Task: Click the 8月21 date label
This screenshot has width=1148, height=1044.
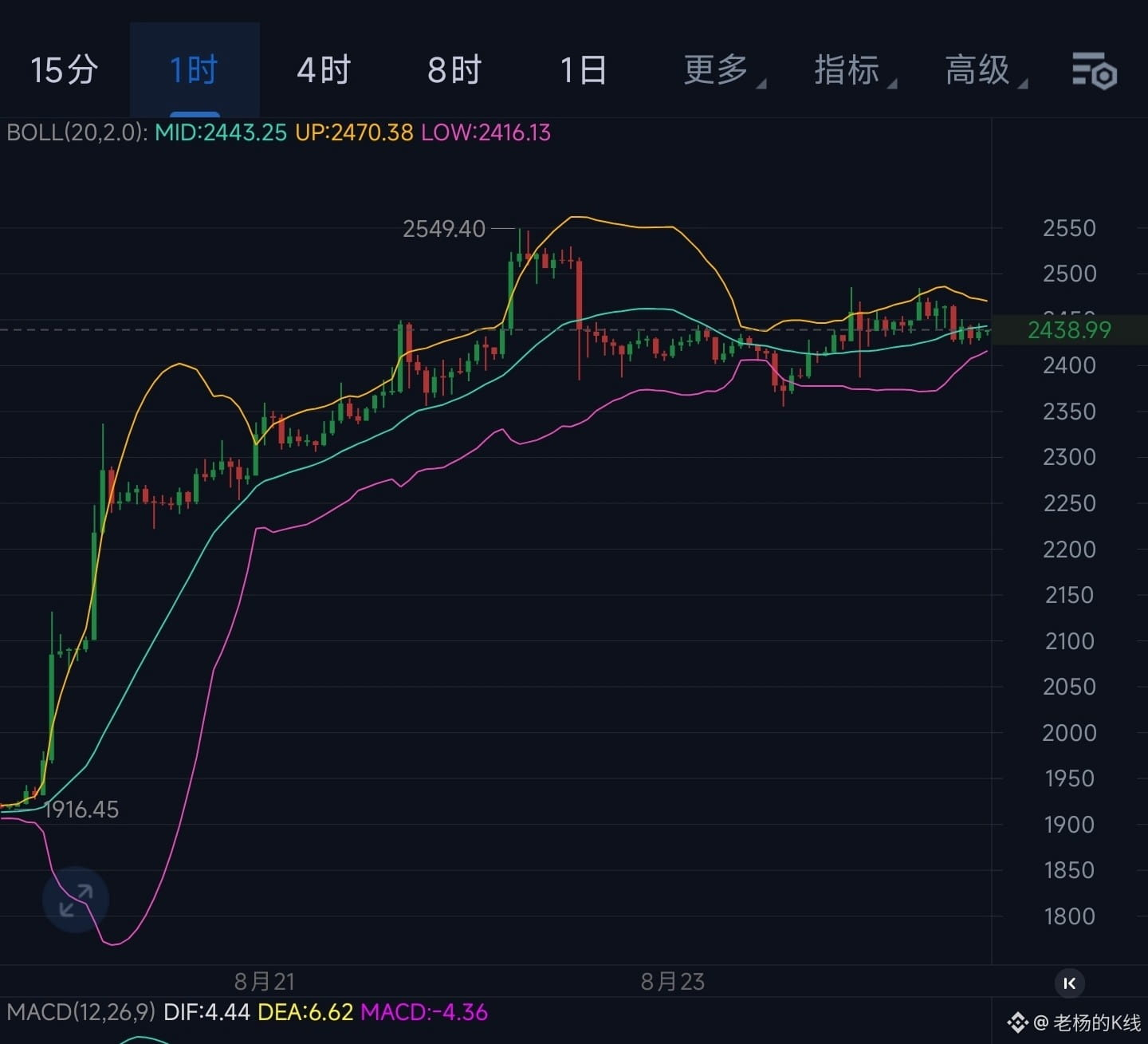Action: pos(265,981)
